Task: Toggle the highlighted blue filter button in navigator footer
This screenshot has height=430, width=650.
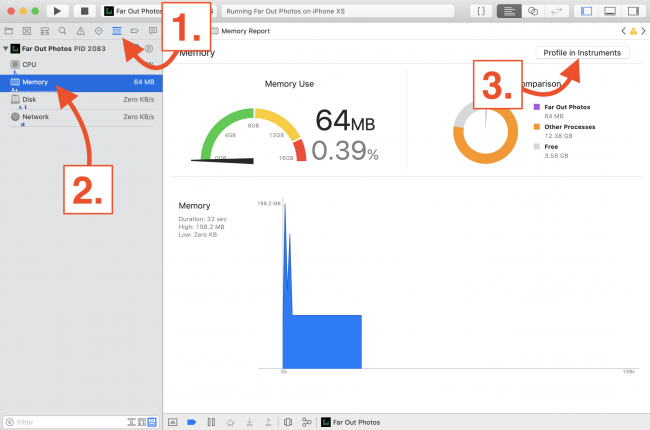Action: (x=152, y=422)
